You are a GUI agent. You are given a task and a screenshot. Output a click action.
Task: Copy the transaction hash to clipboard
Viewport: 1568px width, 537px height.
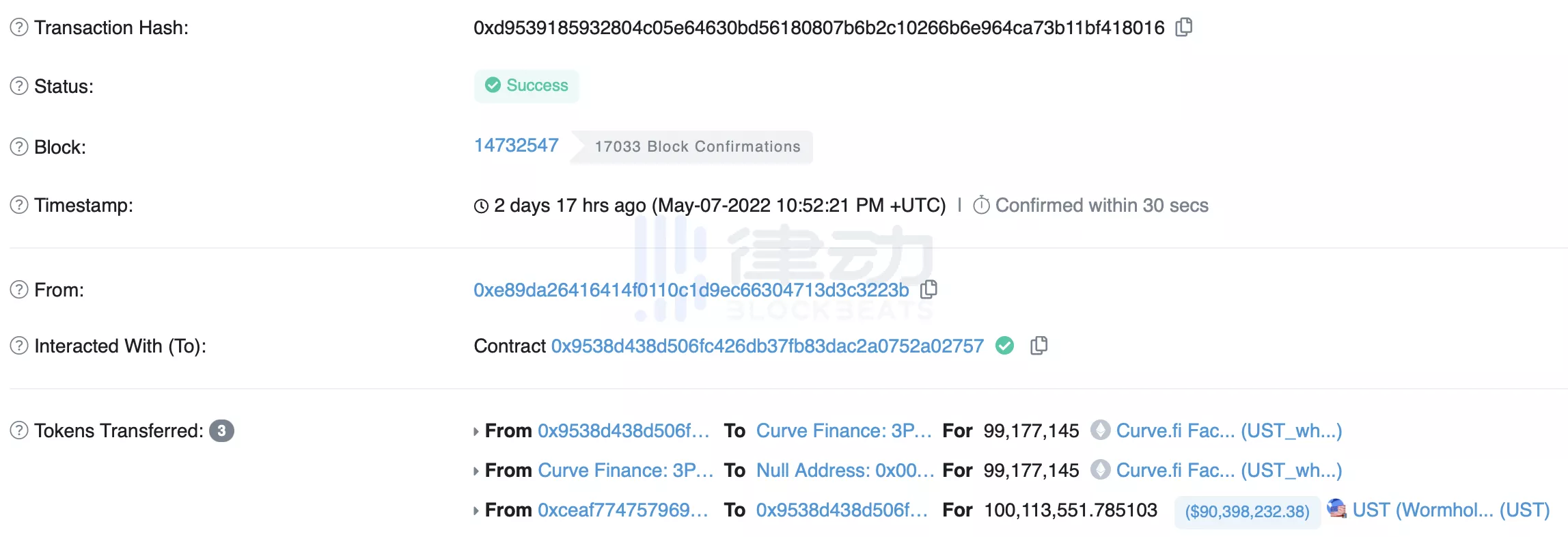pos(1184,27)
